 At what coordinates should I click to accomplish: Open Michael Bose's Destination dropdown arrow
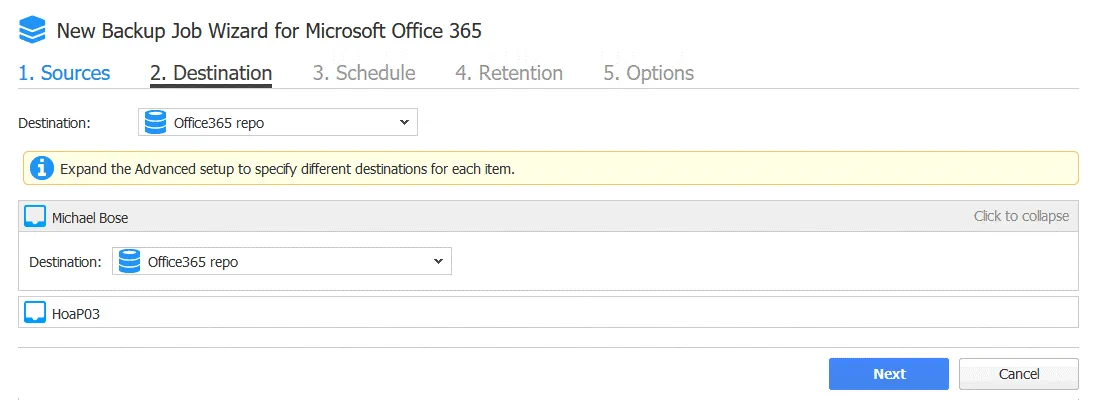pos(438,261)
